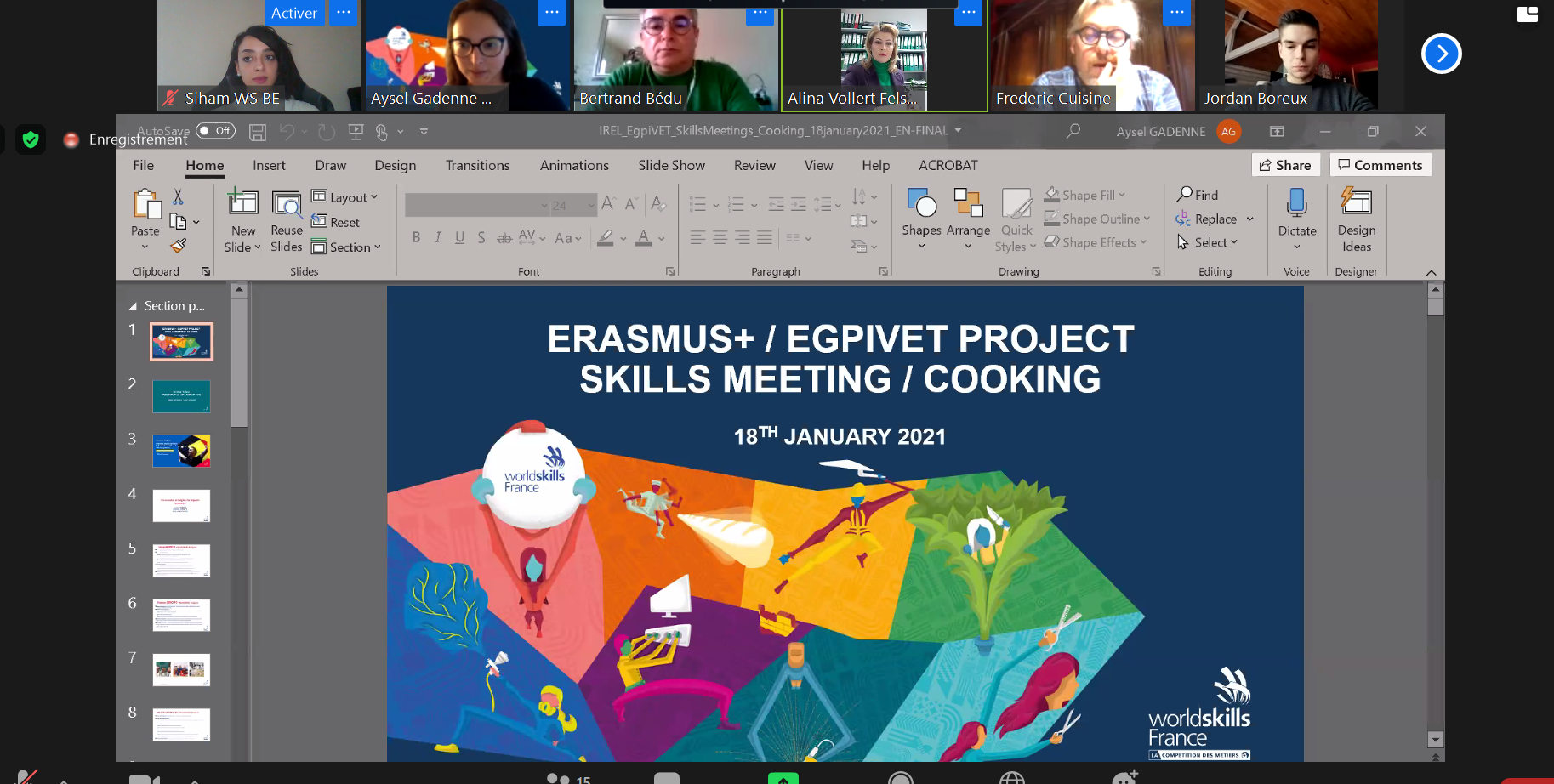The height and width of the screenshot is (784, 1554).
Task: Open the Comments button
Action: point(1380,165)
